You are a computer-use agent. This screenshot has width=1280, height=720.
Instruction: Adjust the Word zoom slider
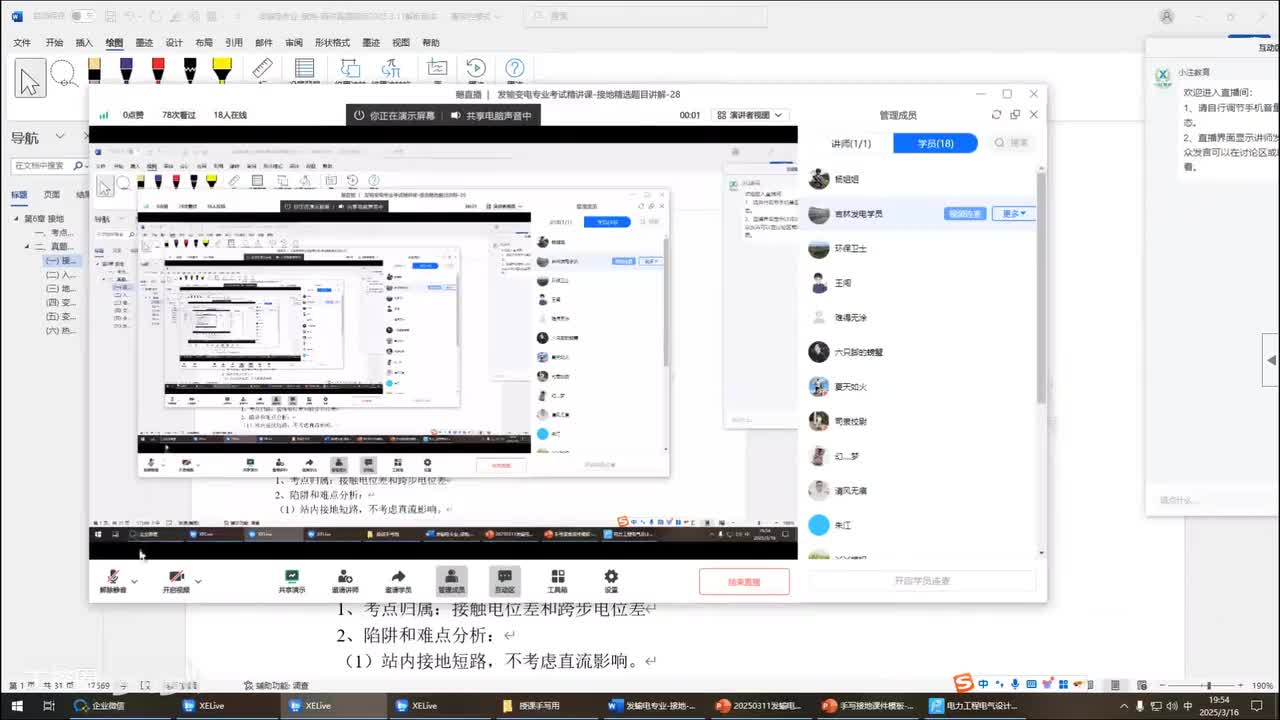1208,686
